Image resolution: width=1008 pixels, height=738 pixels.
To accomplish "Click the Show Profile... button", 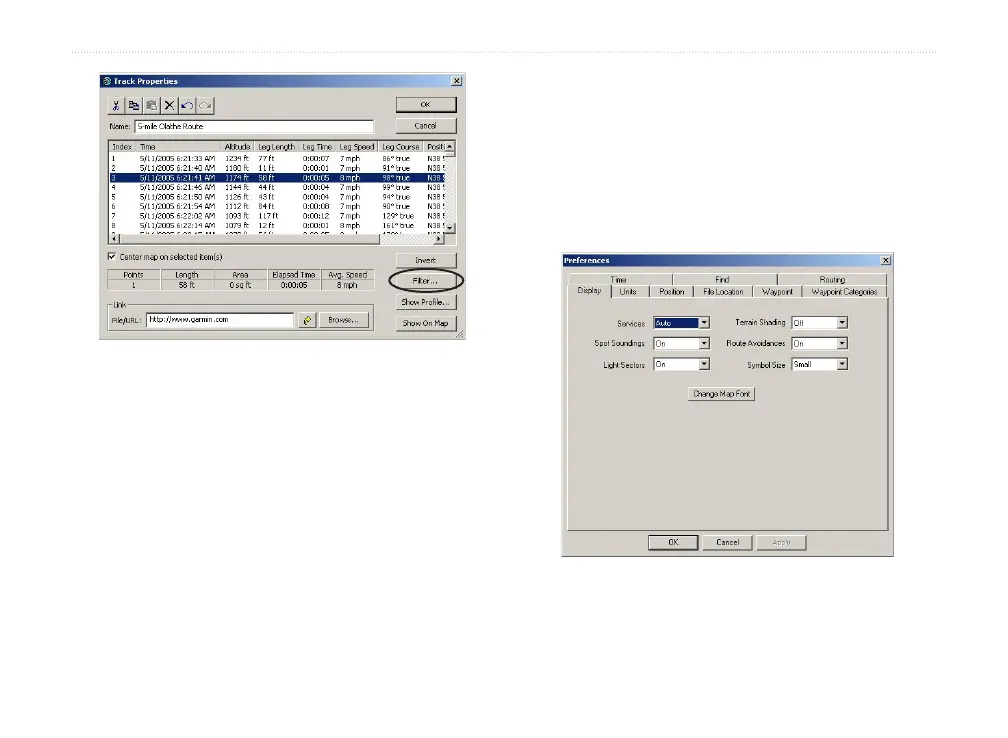I will (426, 302).
